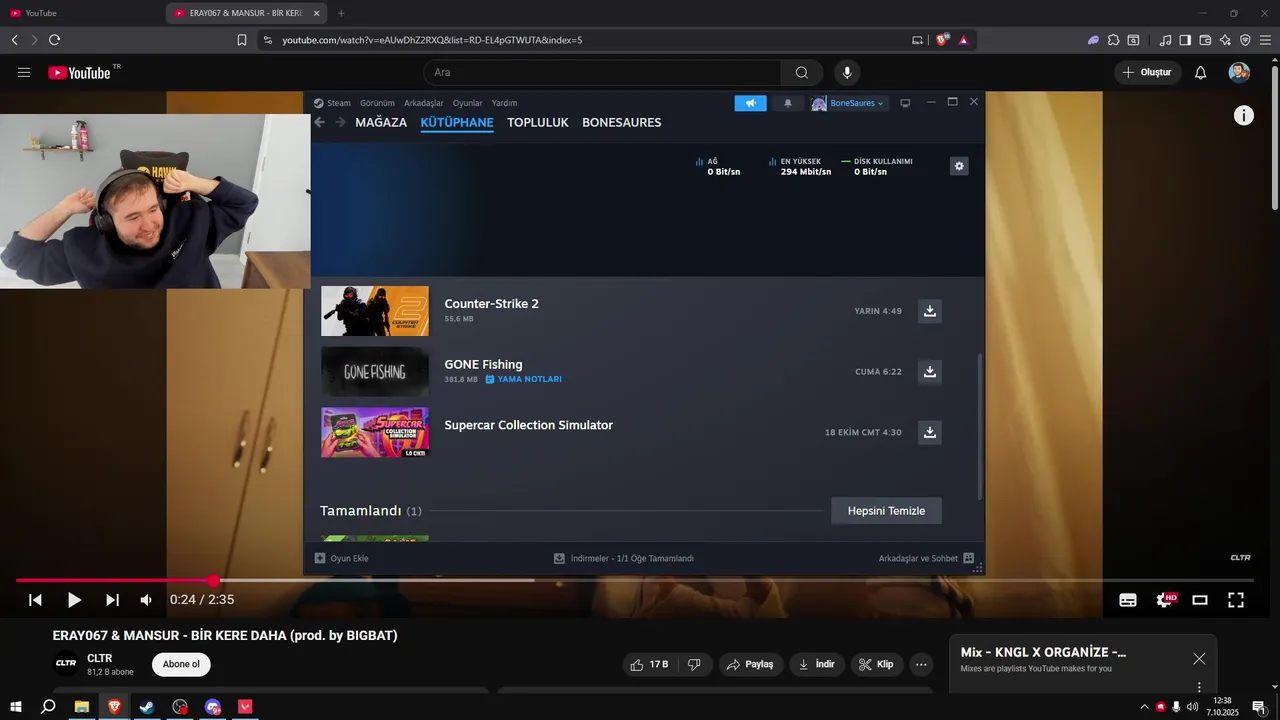Open video player settings gear
The image size is (1280, 720).
[x=1165, y=600]
